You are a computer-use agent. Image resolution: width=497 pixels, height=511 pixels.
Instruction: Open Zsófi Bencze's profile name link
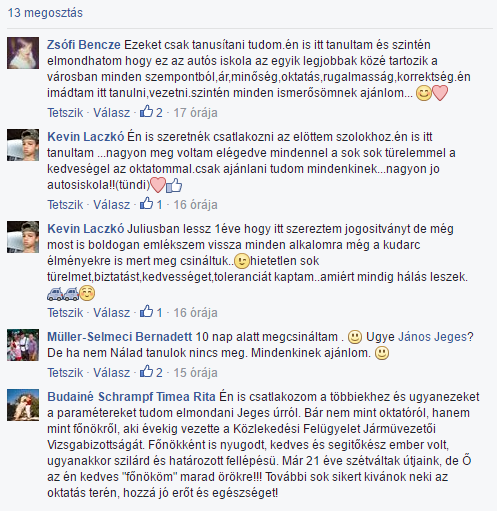click(x=84, y=45)
